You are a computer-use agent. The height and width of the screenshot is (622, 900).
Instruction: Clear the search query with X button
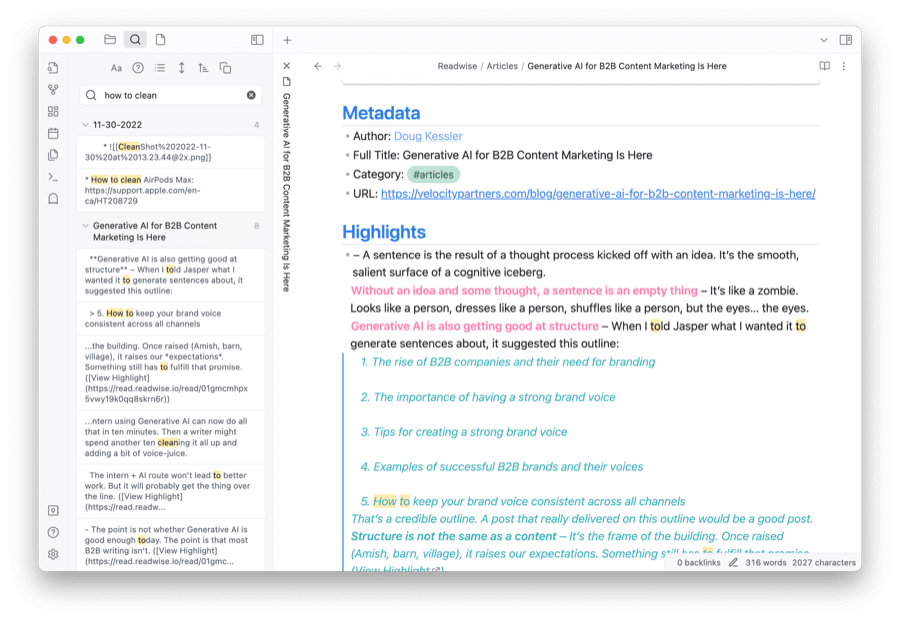(251, 95)
